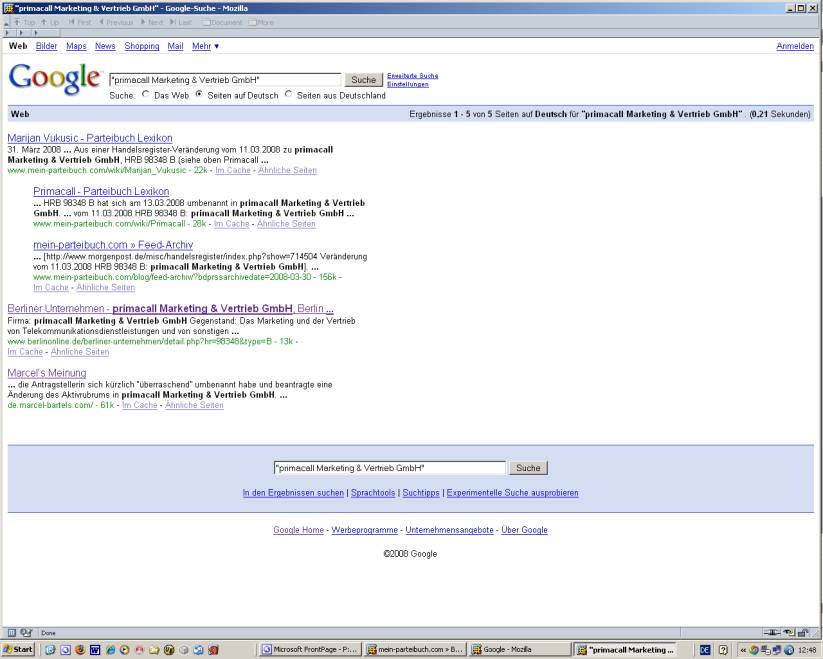
Task: Expand the first collapsed toolbar grippy arrow
Action: [7, 33]
